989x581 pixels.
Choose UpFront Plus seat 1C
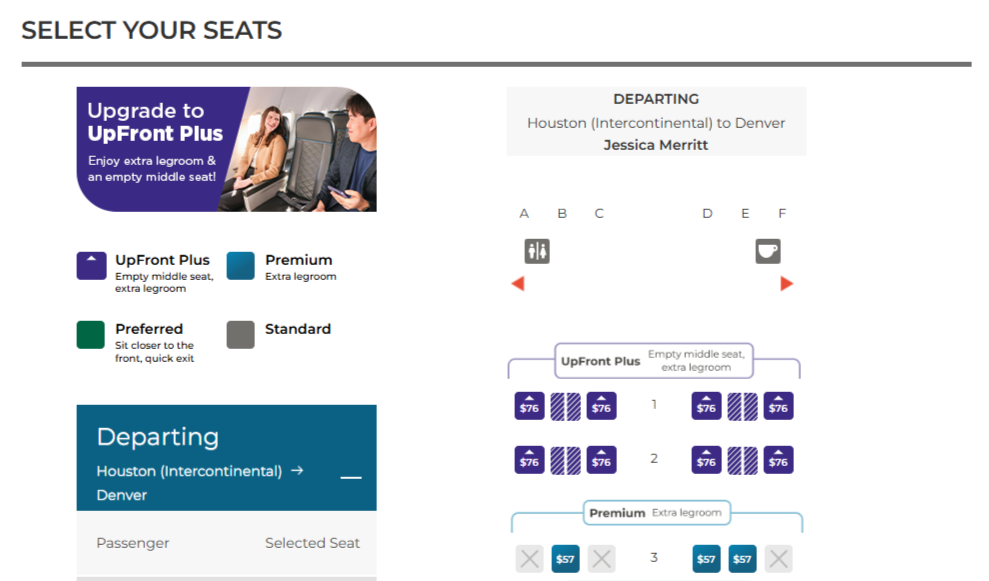pyautogui.click(x=601, y=406)
